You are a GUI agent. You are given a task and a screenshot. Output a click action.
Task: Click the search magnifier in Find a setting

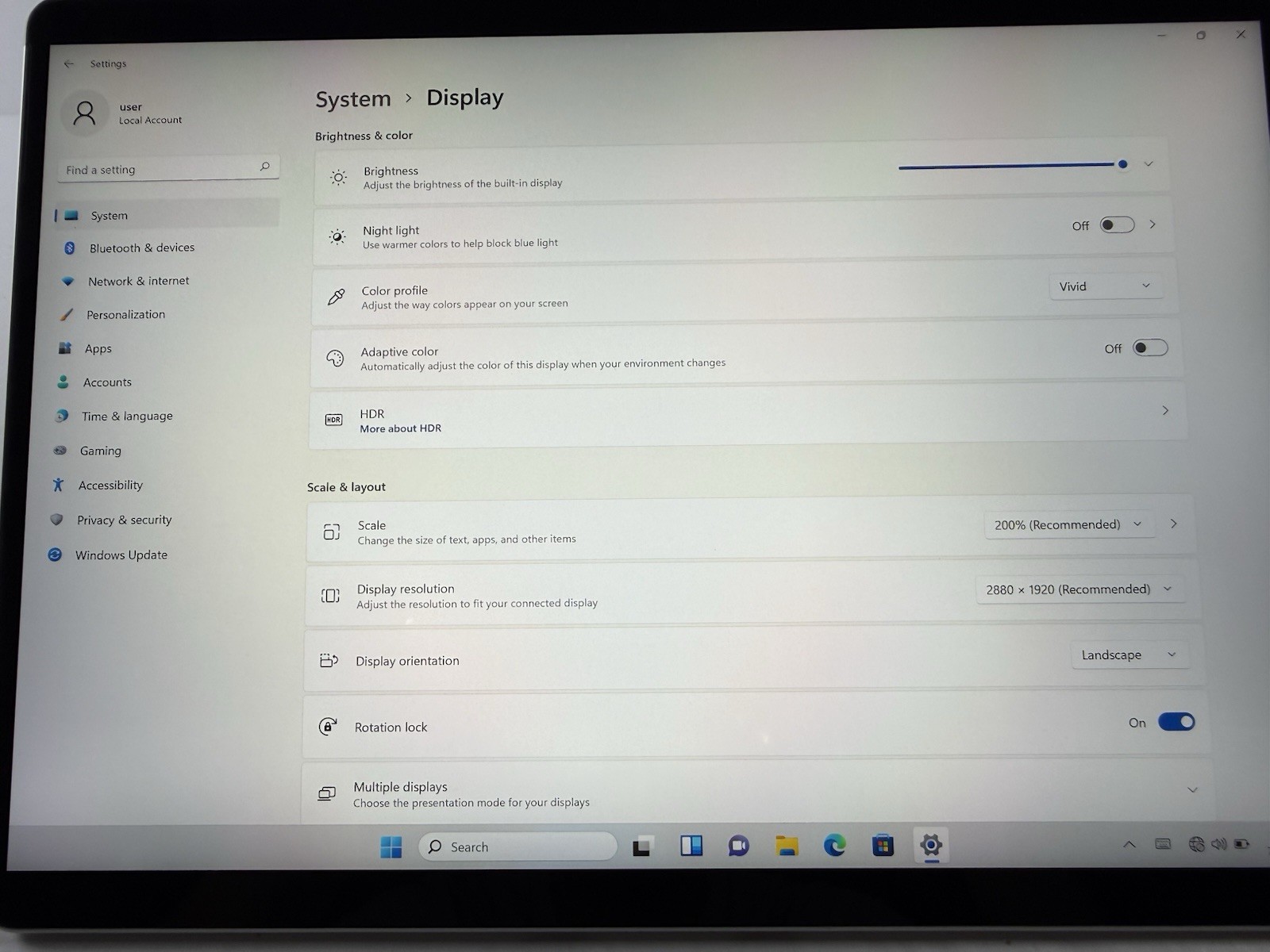click(x=265, y=167)
